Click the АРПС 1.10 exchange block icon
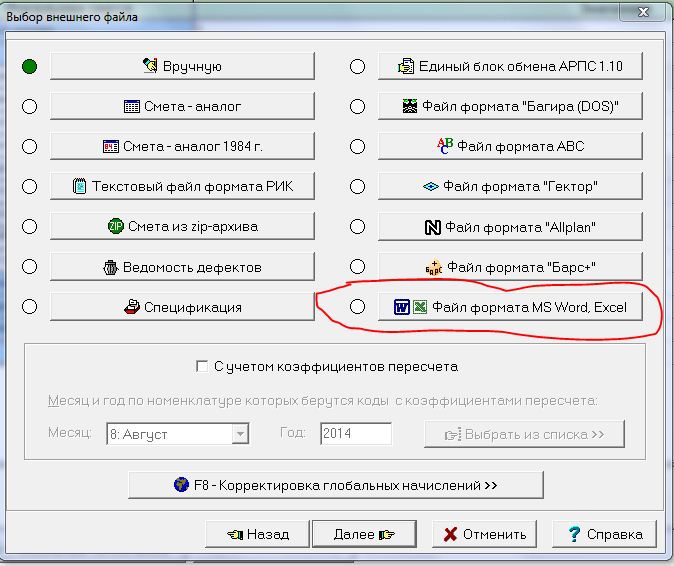The width and height of the screenshot is (674, 566). 406,66
